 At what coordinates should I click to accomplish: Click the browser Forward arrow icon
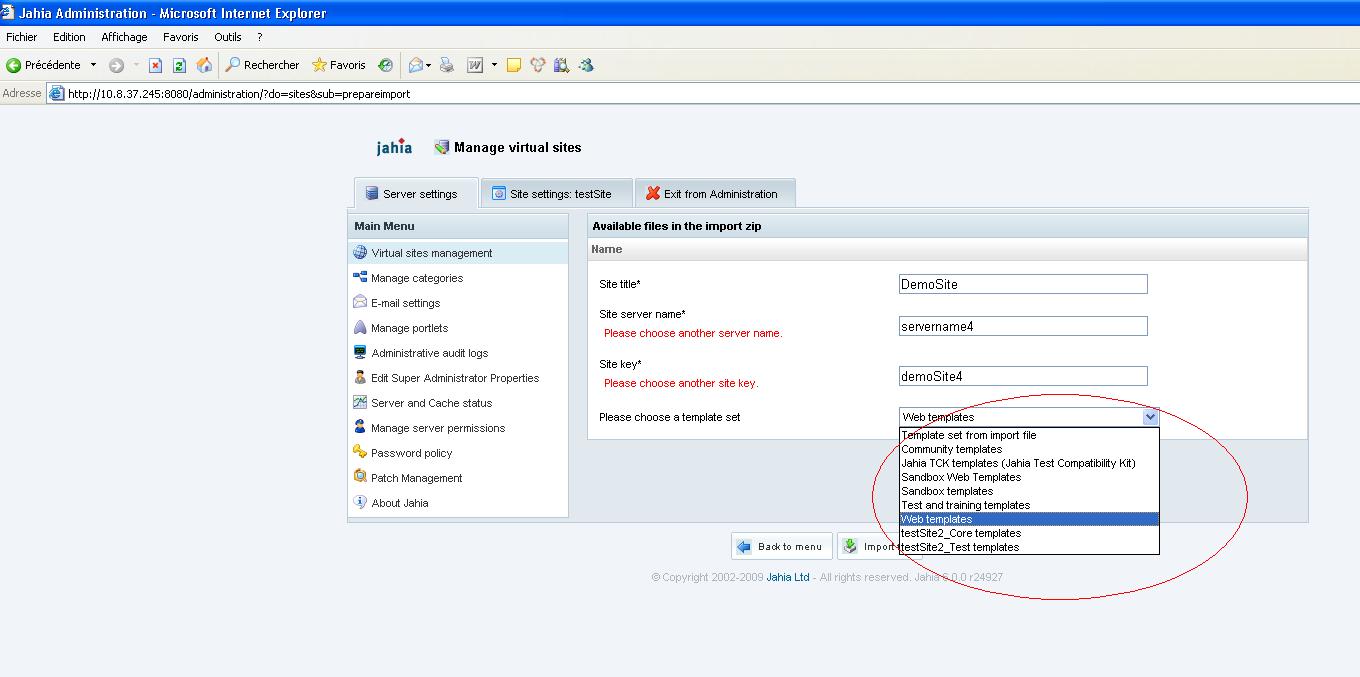pyautogui.click(x=117, y=65)
